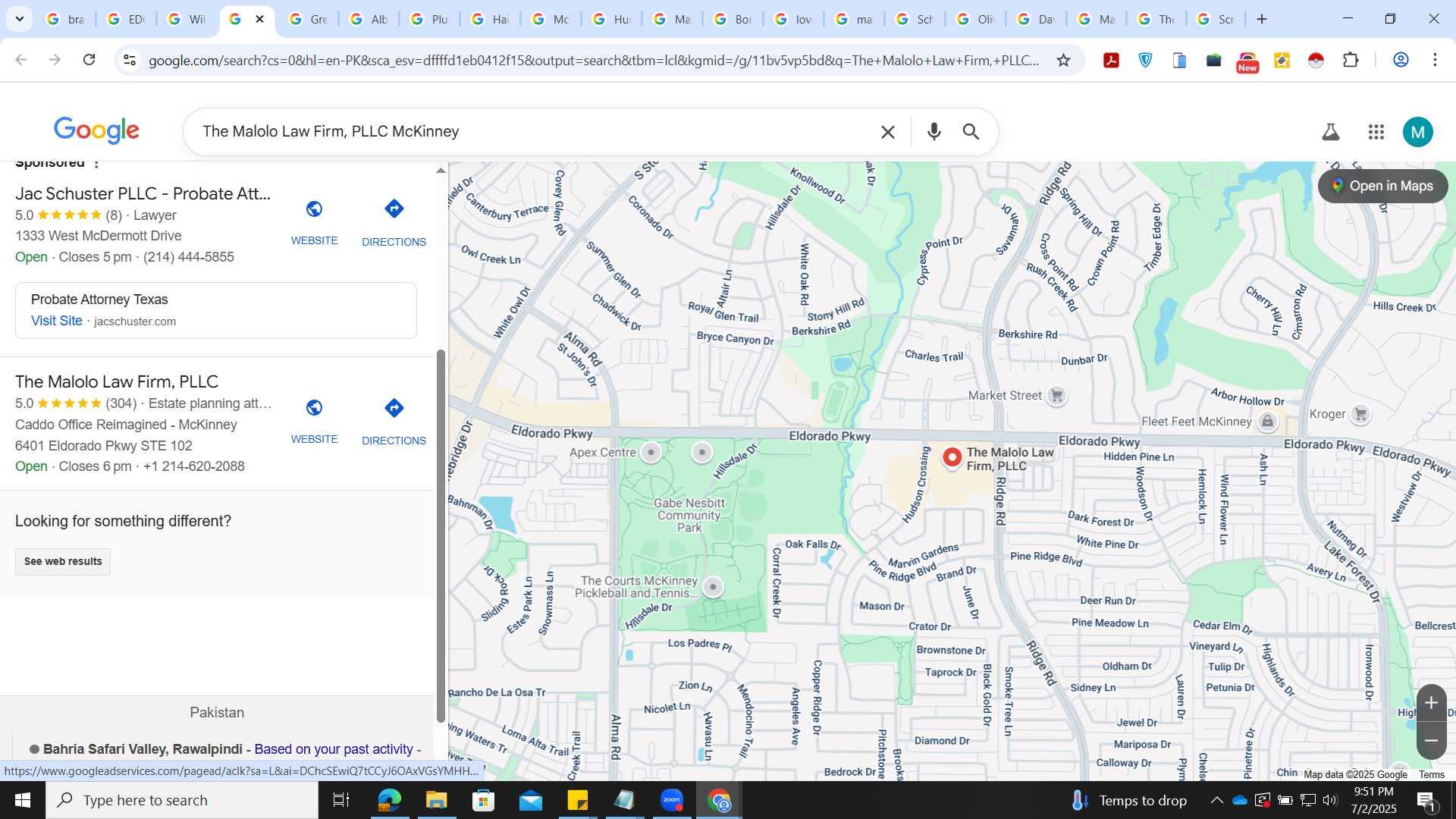This screenshot has width=1456, height=819.
Task: Switch to the 'Scr' tab
Action: click(1216, 19)
